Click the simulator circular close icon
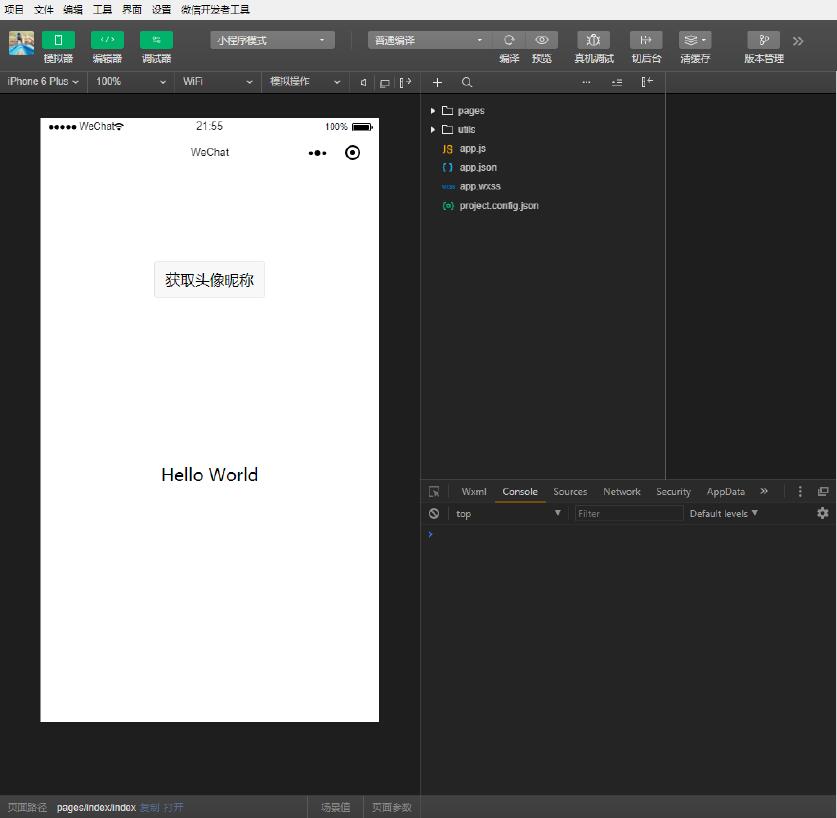The image size is (837, 818). 352,153
